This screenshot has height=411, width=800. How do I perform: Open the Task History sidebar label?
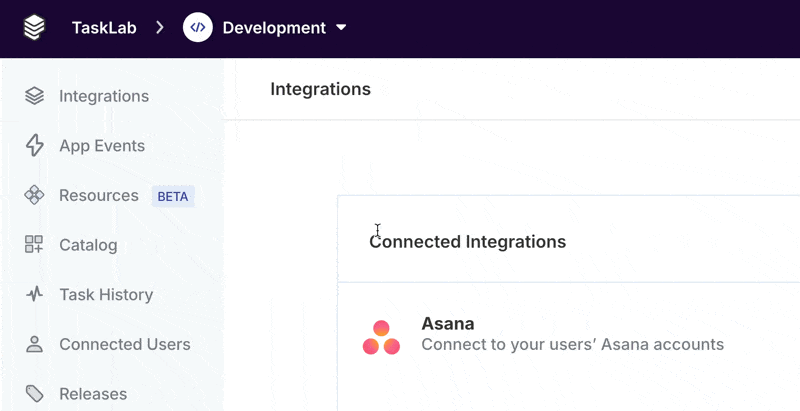[106, 295]
